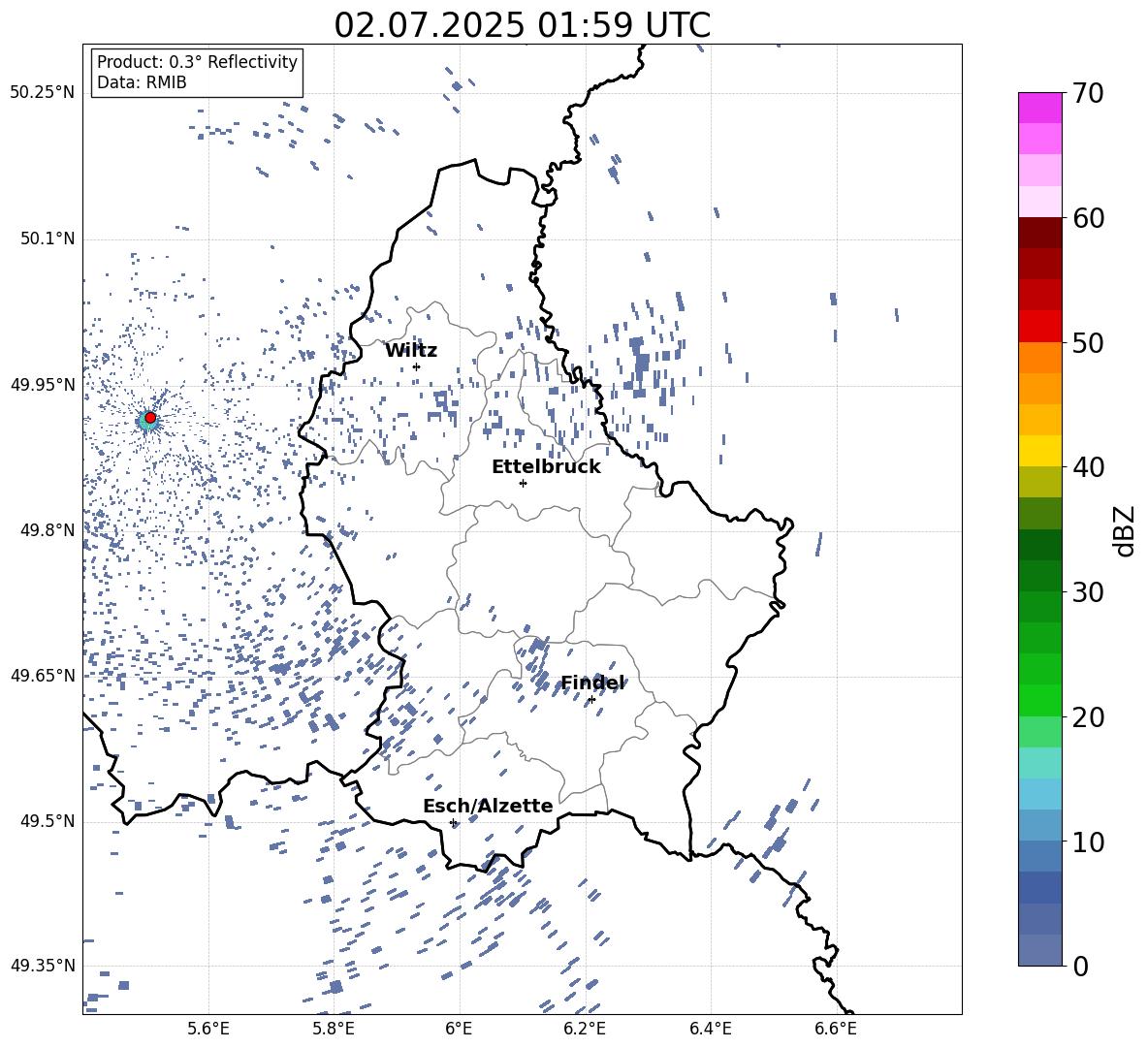Click the Ettelbruck cross marker
Viewport: 1148px width, 1048px height.
(523, 483)
